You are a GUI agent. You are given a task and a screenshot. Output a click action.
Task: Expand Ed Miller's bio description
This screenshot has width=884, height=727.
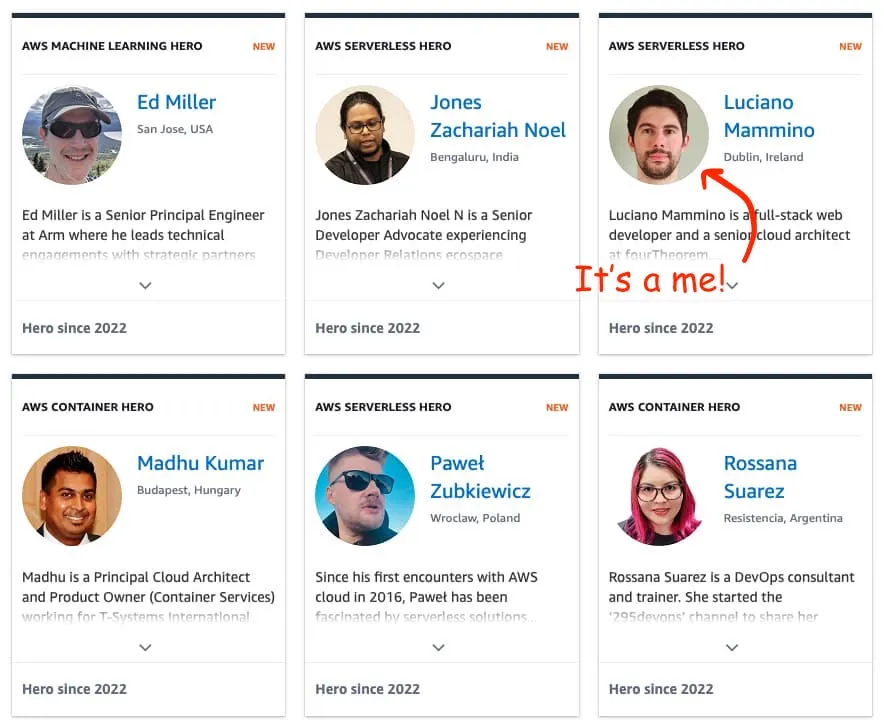point(146,285)
